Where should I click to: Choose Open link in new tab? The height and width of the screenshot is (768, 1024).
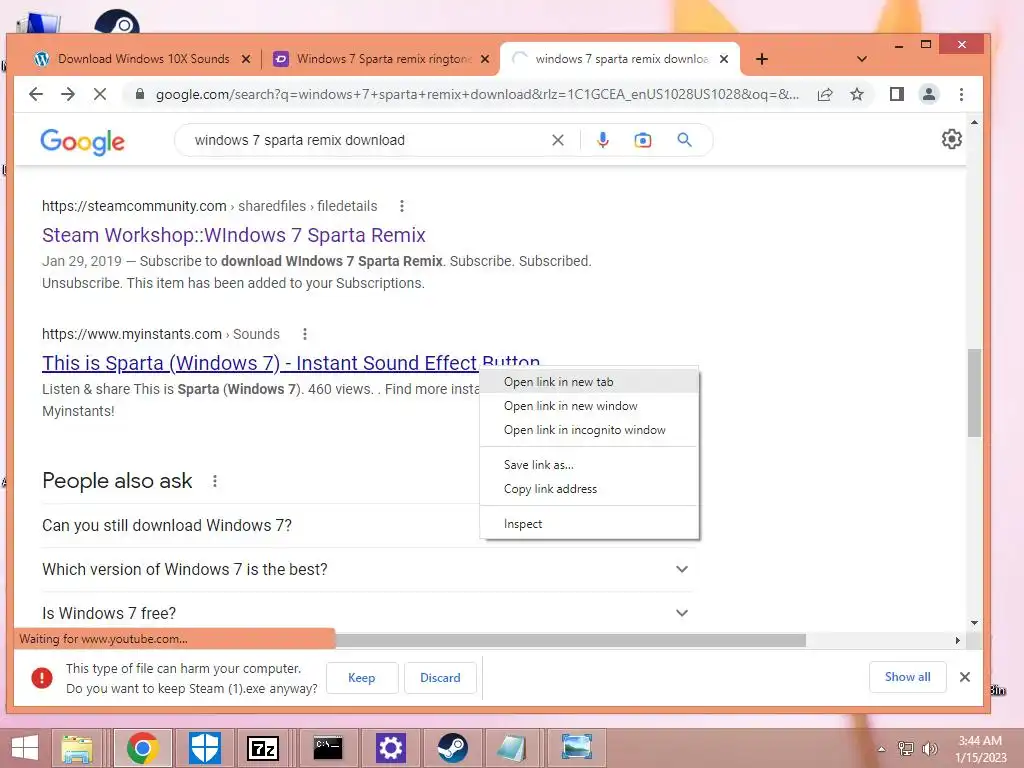[x=589, y=382]
